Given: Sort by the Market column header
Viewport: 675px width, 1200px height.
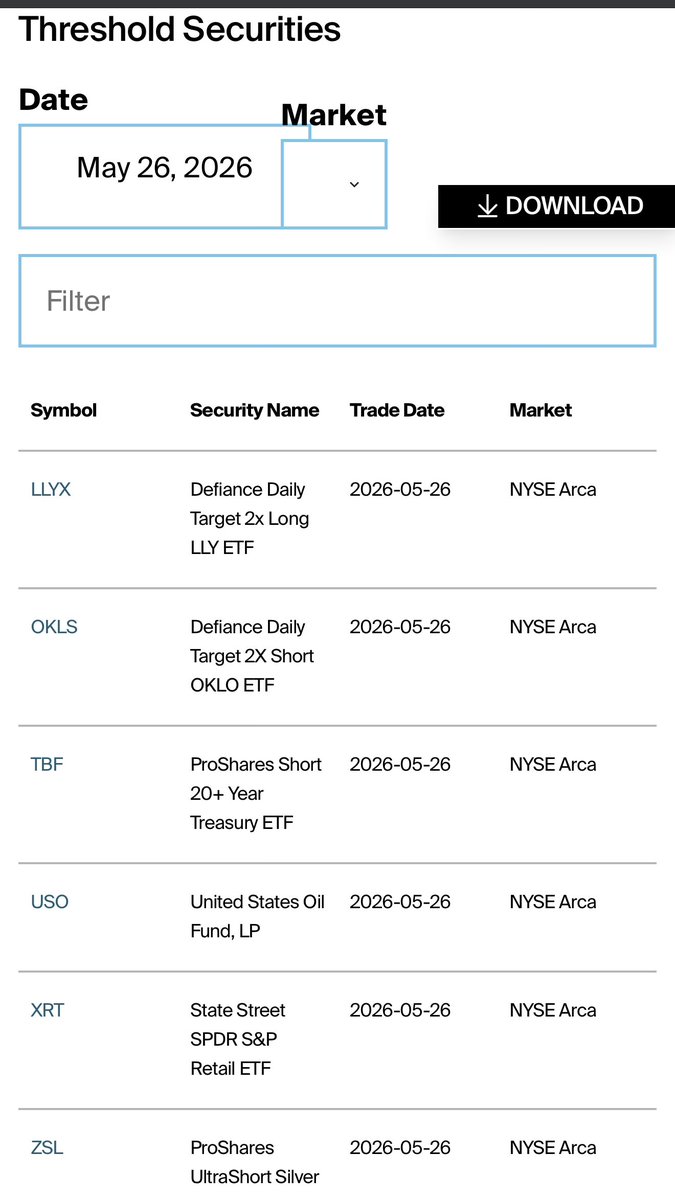Looking at the screenshot, I should (x=541, y=410).
